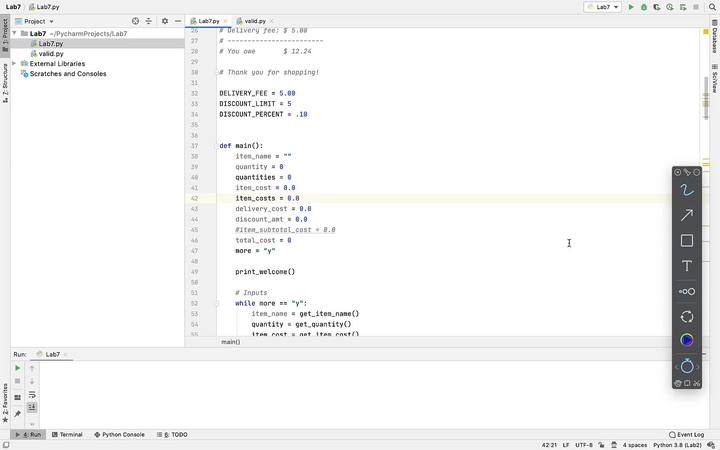The image size is (720, 450).
Task: Select the arrow annotation tool
Action: click(x=687, y=215)
